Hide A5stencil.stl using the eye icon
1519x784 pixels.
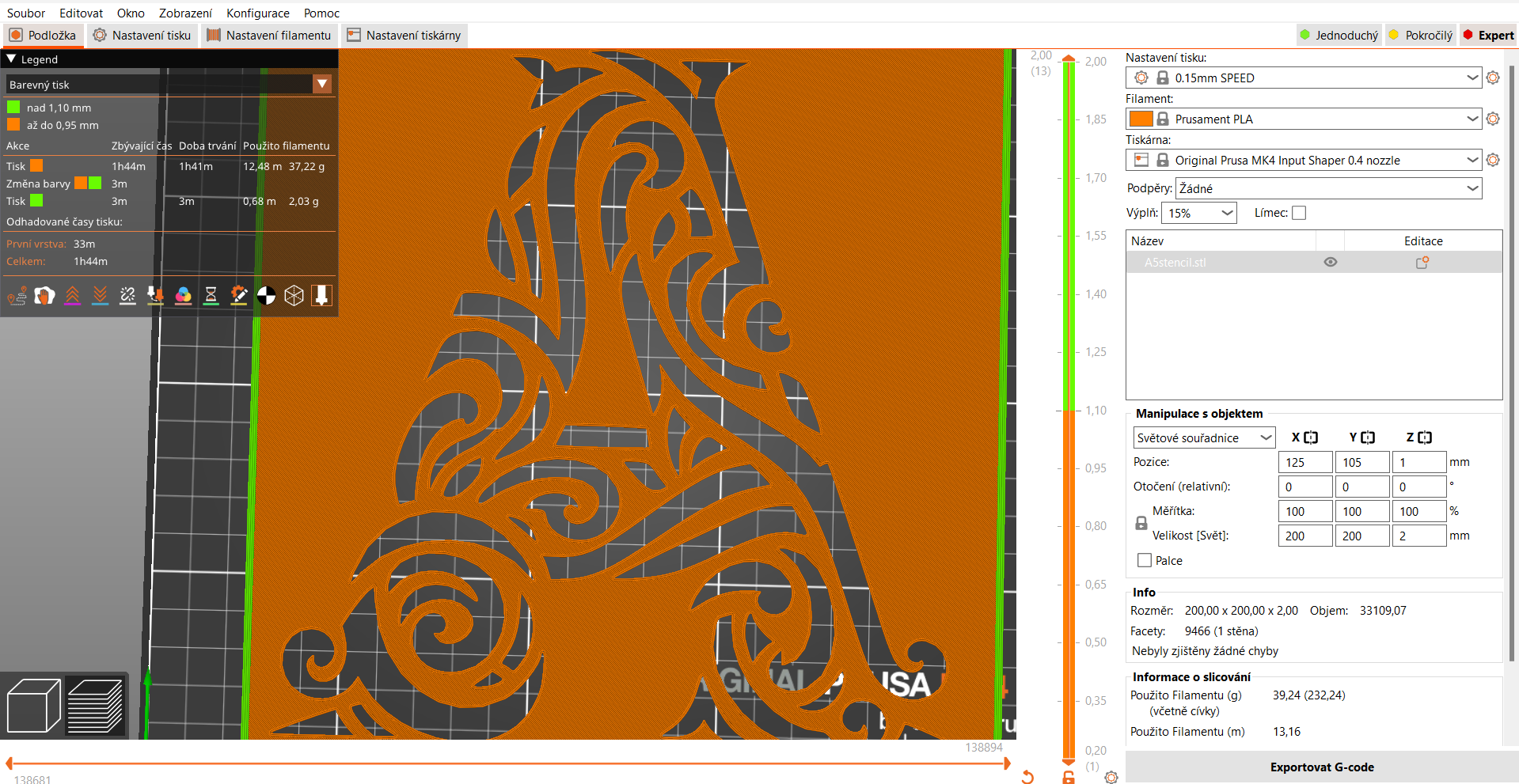tap(1331, 262)
